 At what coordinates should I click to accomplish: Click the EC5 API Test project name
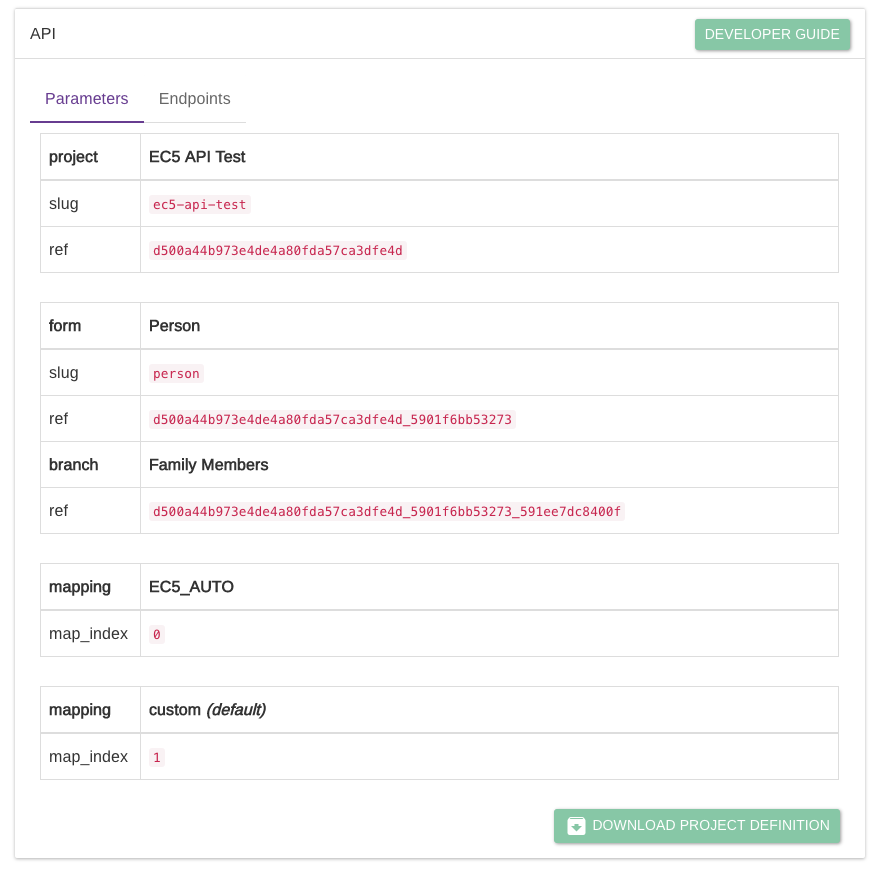[x=197, y=157]
